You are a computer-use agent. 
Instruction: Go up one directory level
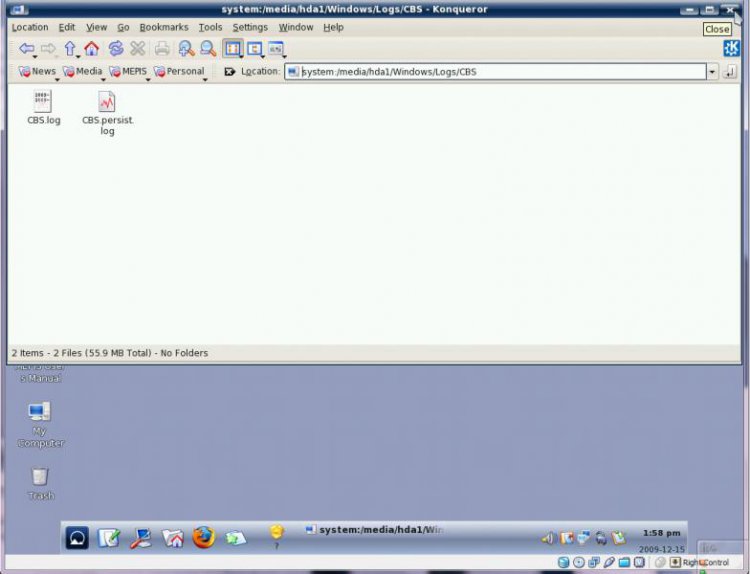click(70, 48)
